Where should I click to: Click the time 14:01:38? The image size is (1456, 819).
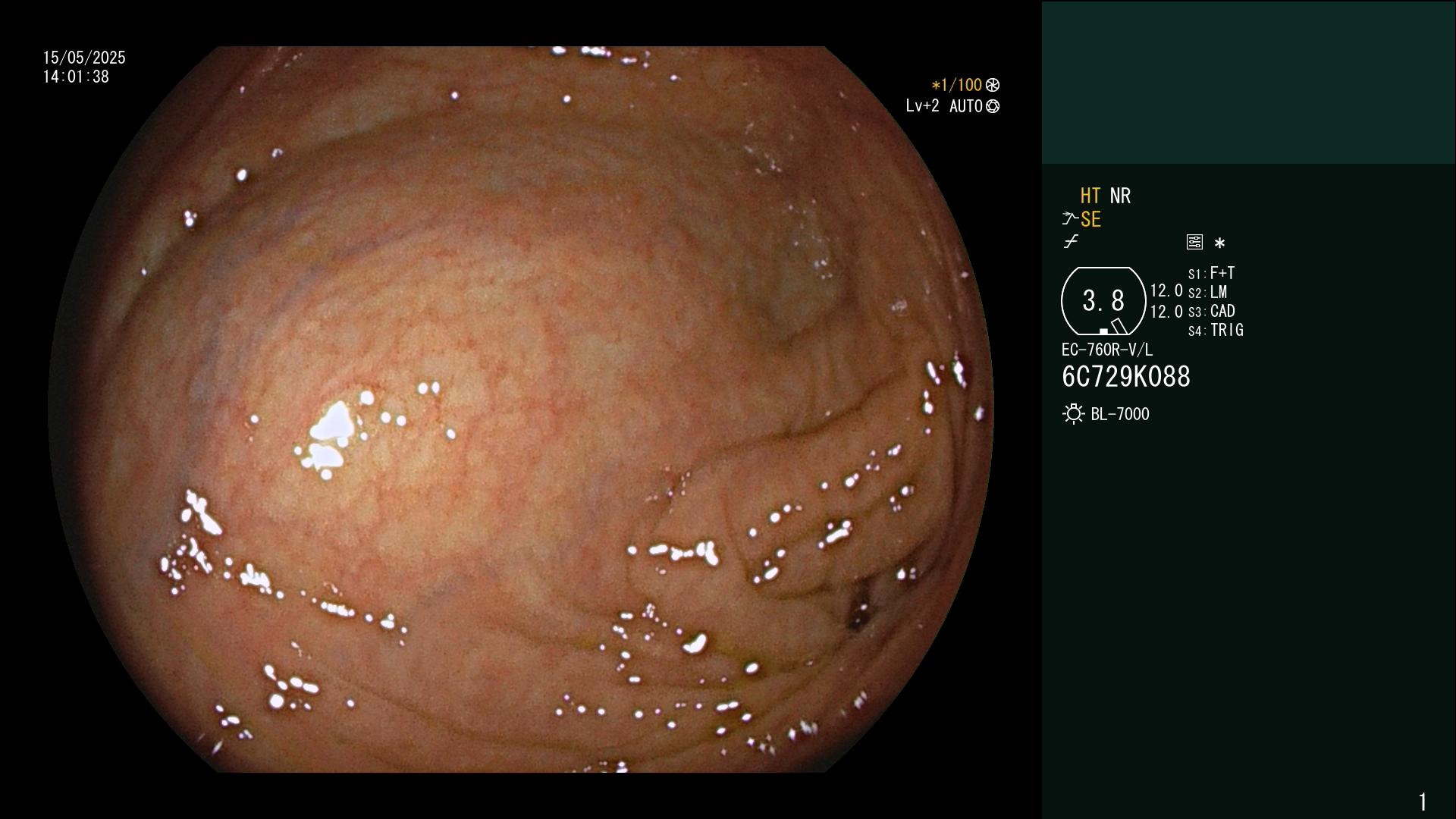tap(76, 77)
